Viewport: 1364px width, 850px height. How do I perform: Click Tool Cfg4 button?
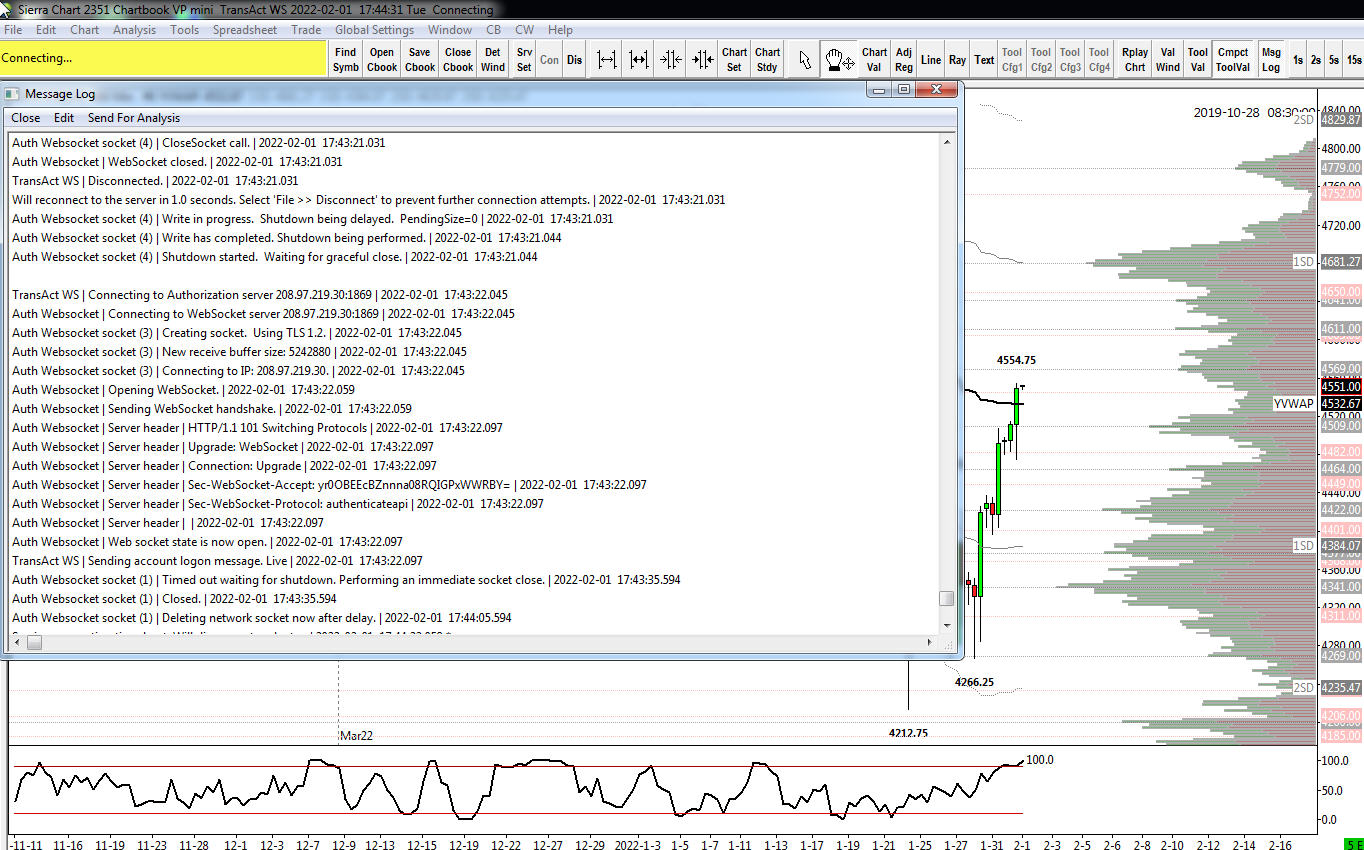[x=1099, y=60]
